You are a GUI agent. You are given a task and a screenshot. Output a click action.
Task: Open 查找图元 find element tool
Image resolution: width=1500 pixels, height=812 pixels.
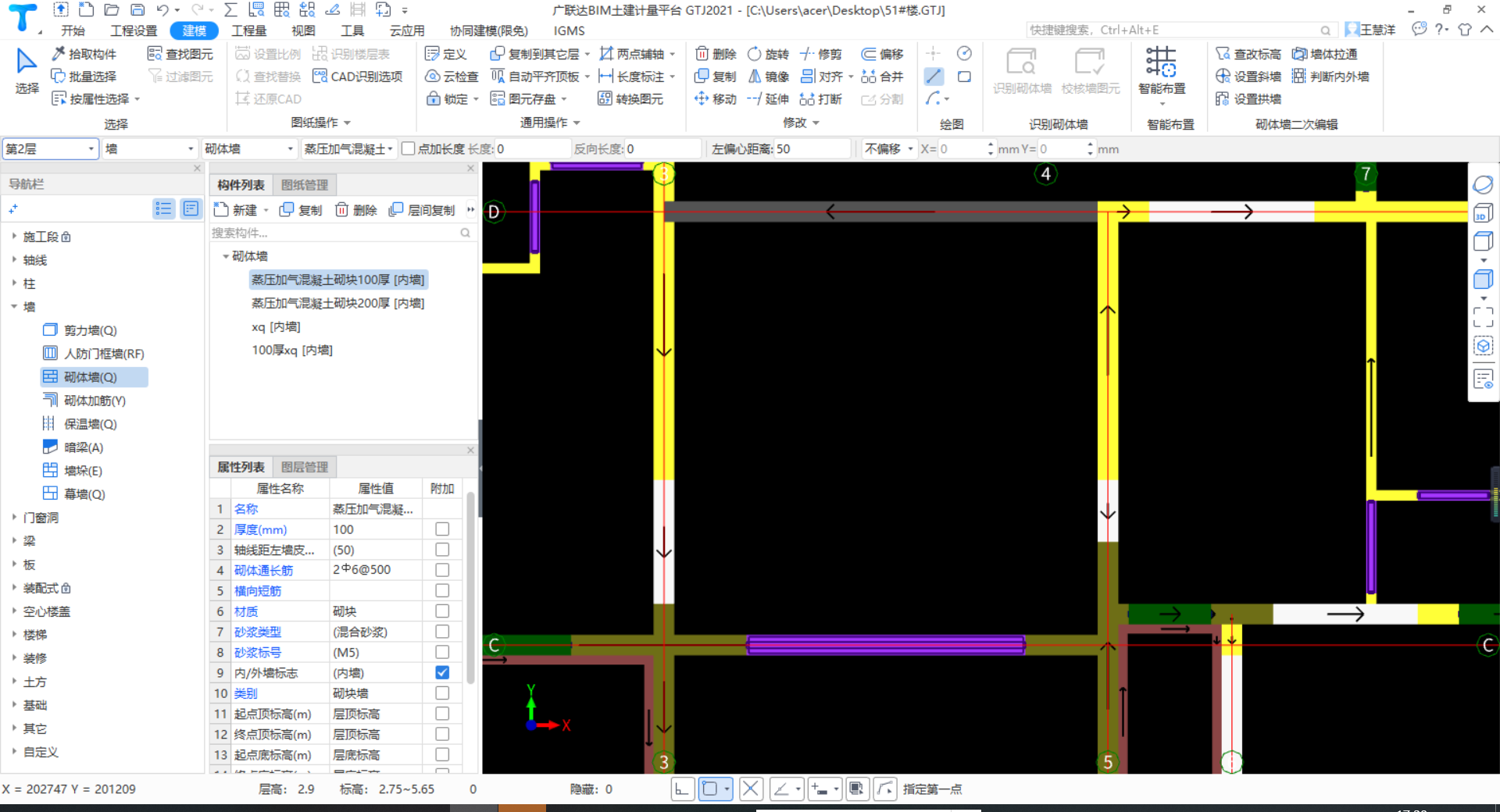pyautogui.click(x=180, y=54)
